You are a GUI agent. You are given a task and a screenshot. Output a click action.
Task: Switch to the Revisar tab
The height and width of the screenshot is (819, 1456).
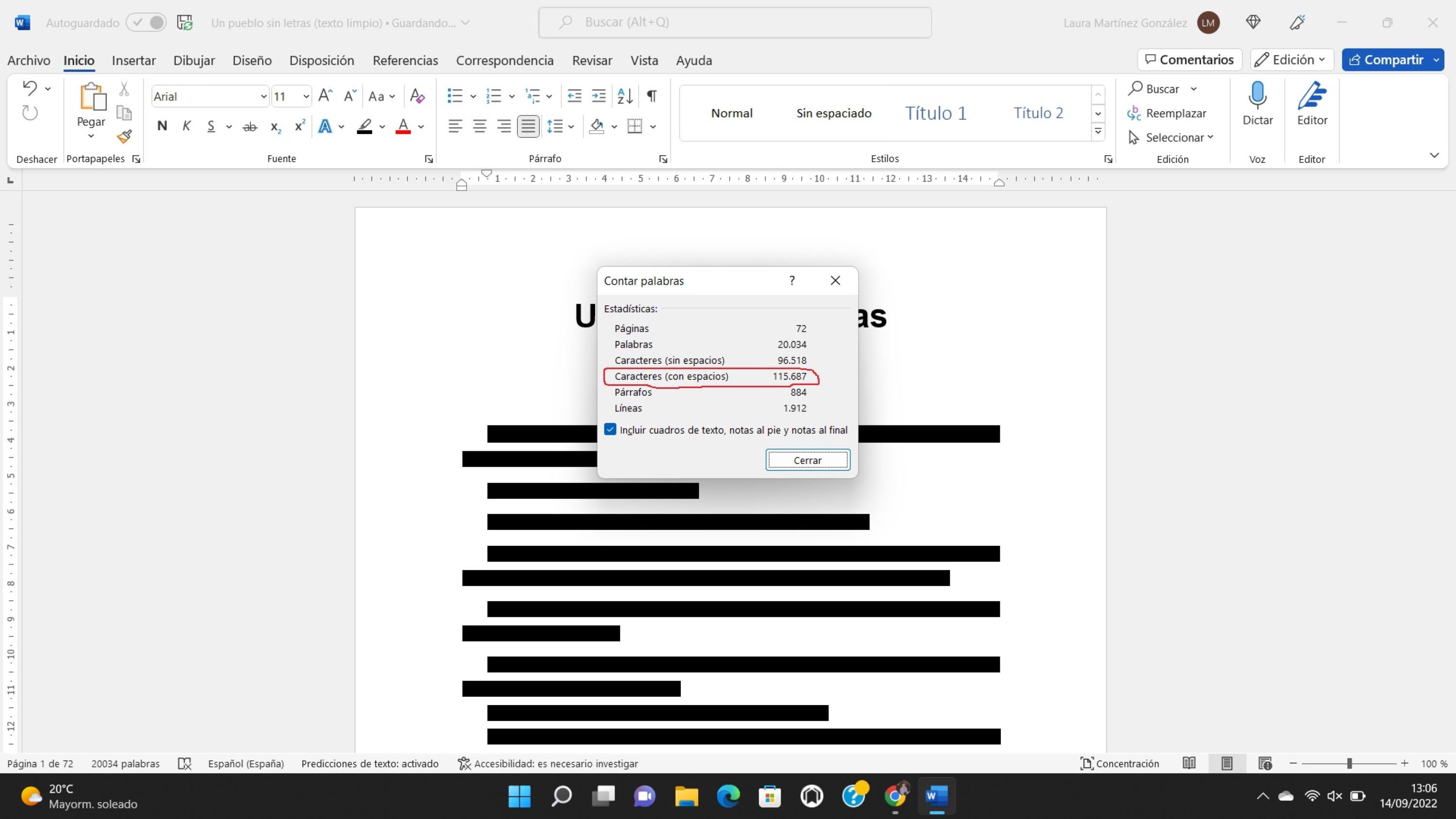tap(592, 61)
